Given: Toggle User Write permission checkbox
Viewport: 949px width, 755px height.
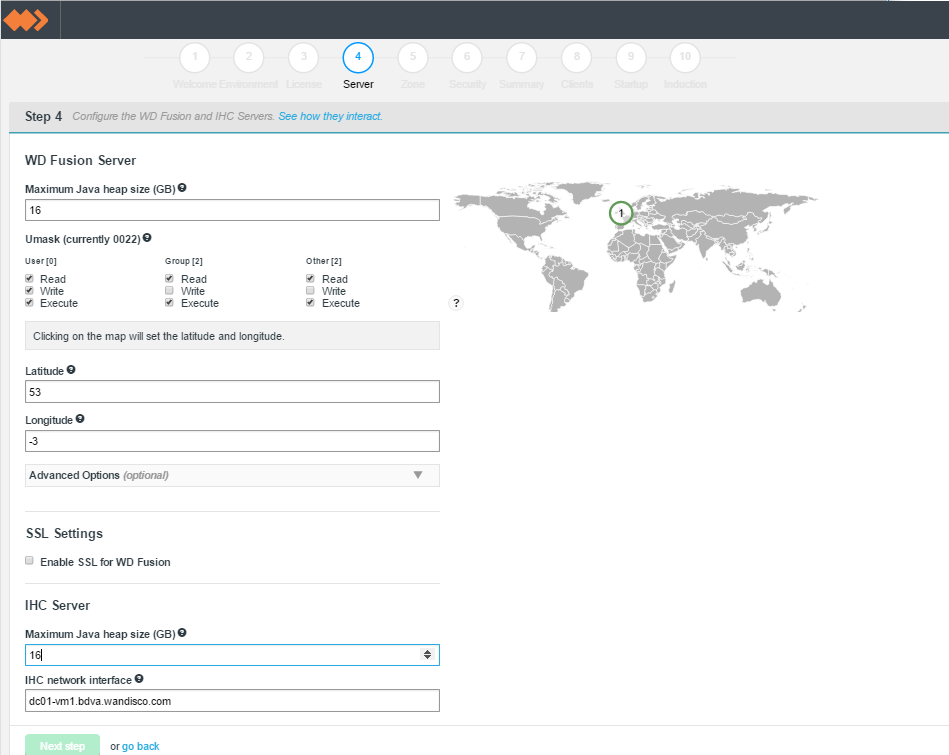Looking at the screenshot, I should pyautogui.click(x=29, y=291).
